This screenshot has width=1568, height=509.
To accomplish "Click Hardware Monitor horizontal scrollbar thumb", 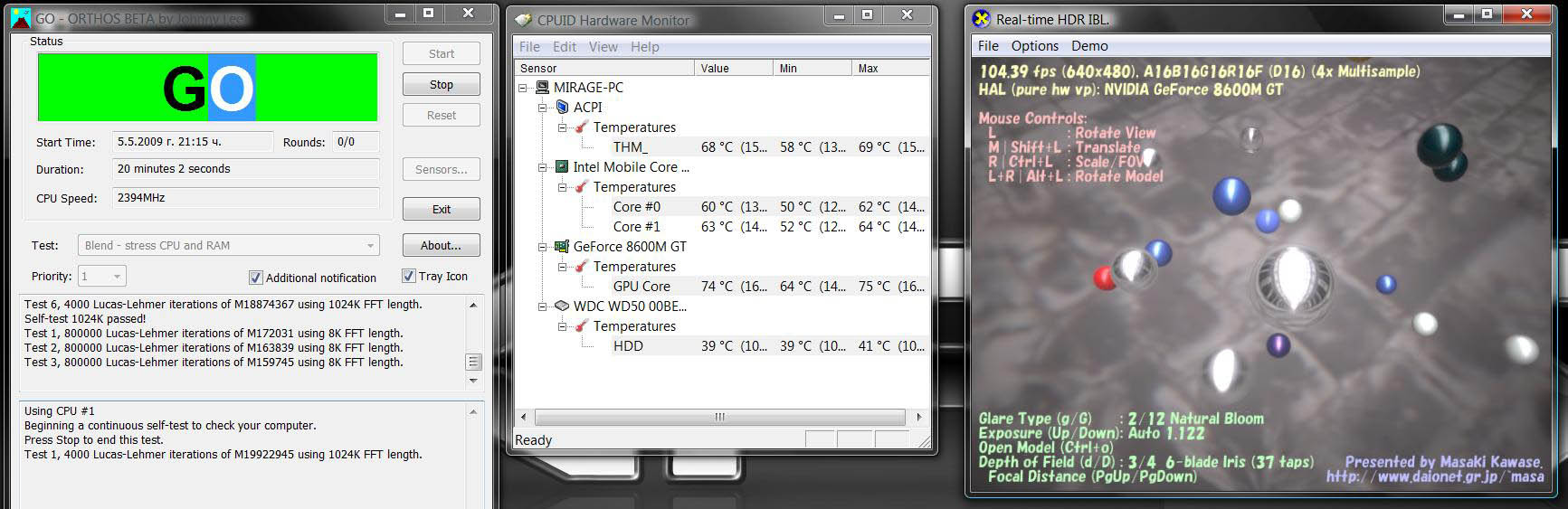I will [719, 417].
